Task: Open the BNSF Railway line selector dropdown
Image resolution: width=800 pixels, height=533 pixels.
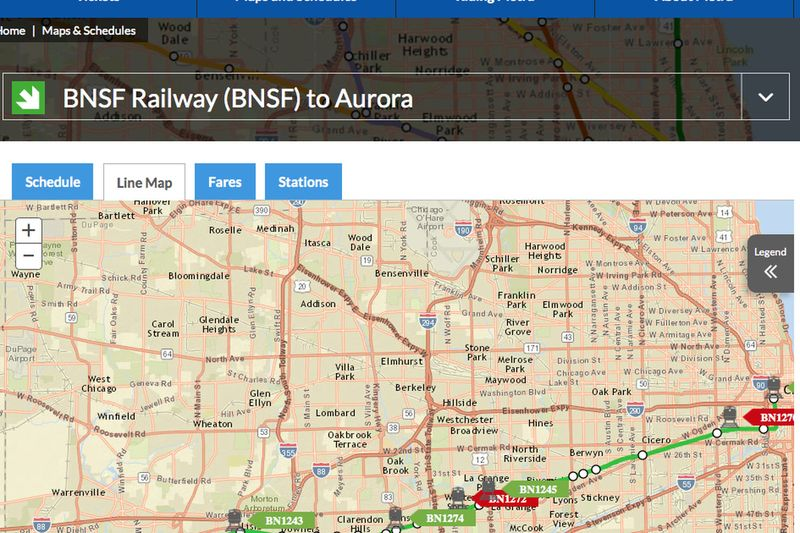Action: click(x=396, y=97)
